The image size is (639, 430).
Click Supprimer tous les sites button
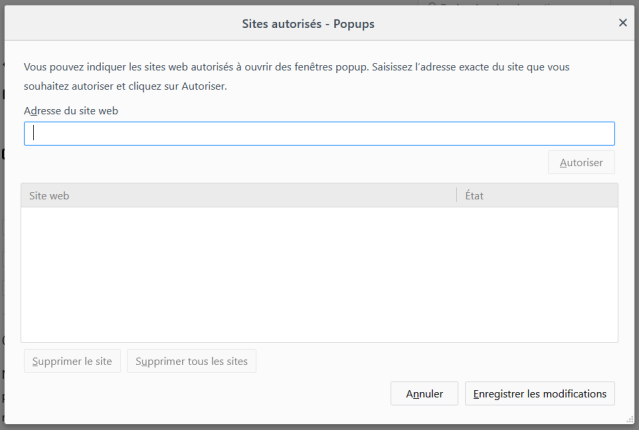point(192,361)
